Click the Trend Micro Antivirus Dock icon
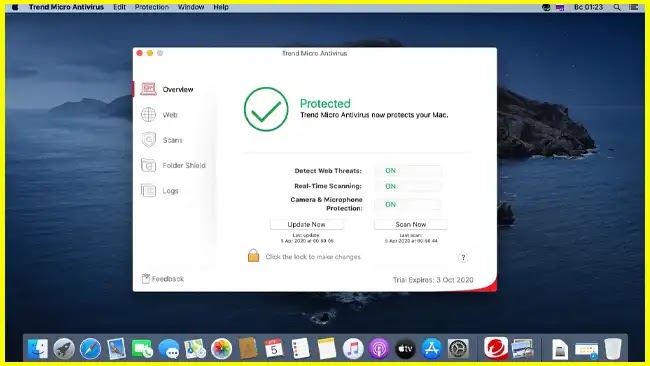Screen dimensions: 650x366 496,348
